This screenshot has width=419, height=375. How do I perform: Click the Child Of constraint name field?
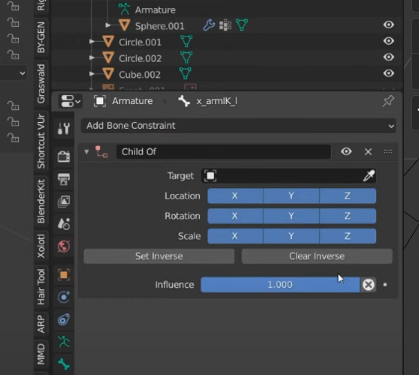point(223,152)
